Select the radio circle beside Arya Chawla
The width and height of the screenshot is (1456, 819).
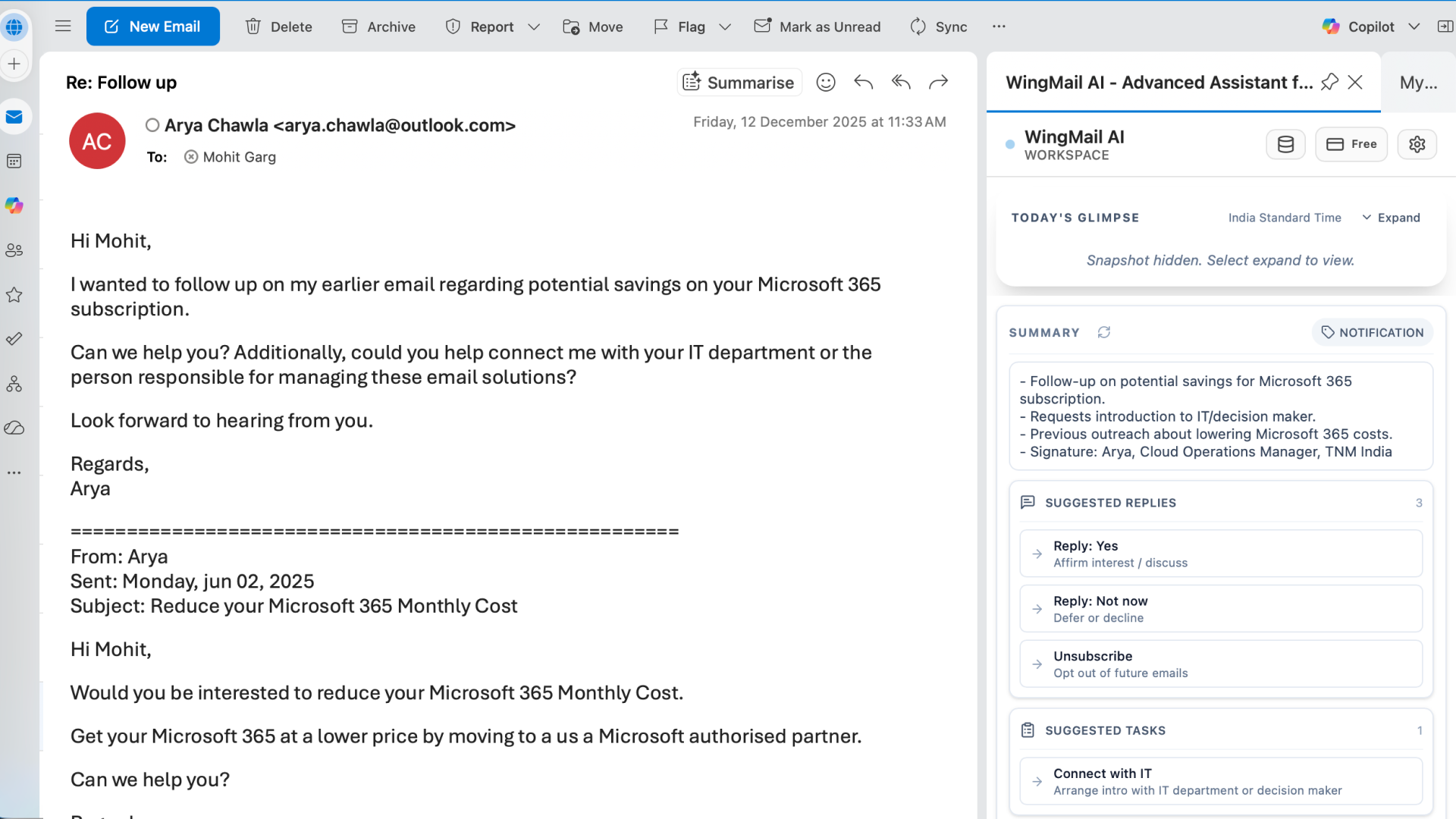coord(152,125)
